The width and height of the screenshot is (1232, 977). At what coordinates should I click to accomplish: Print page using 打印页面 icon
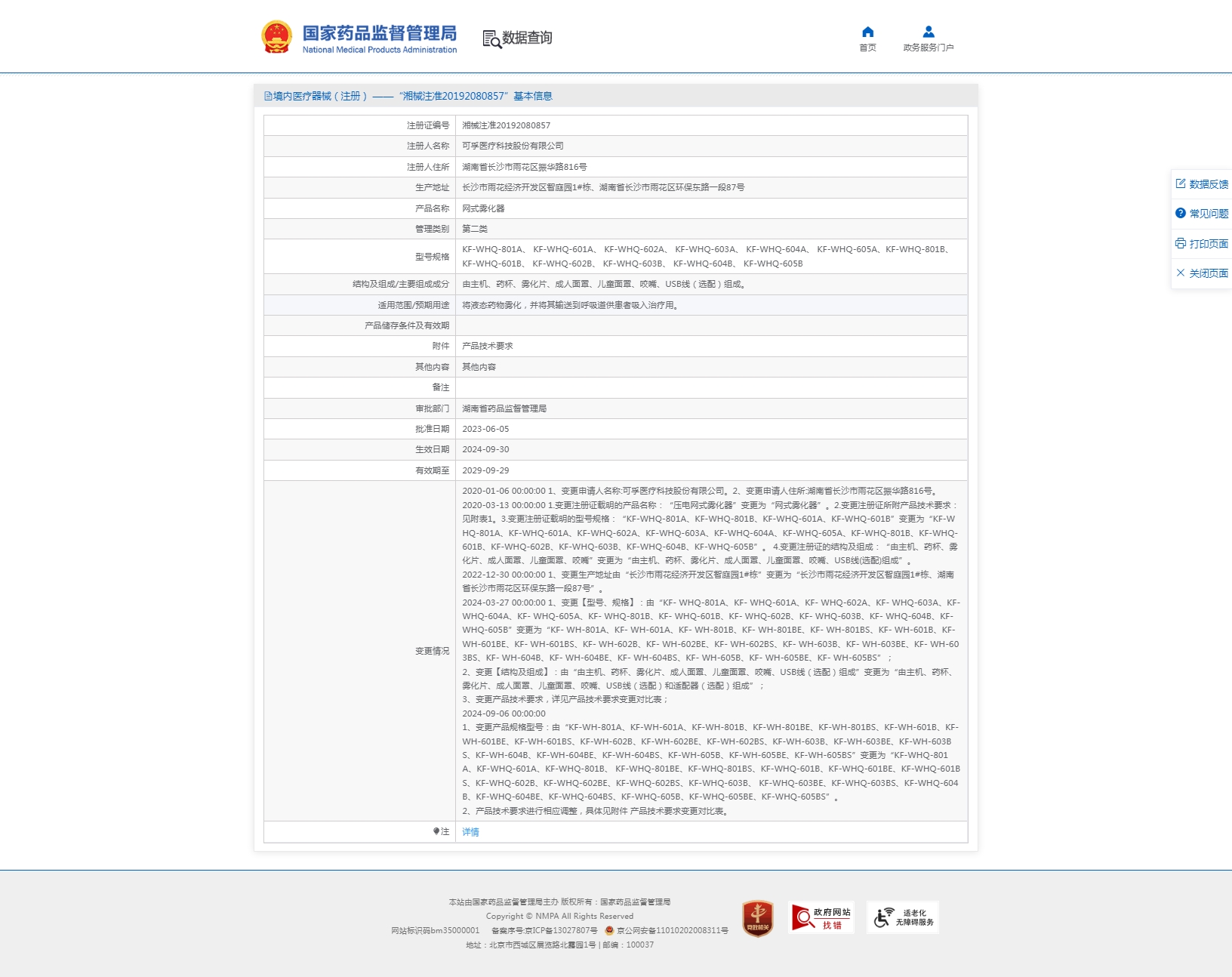pos(1202,243)
